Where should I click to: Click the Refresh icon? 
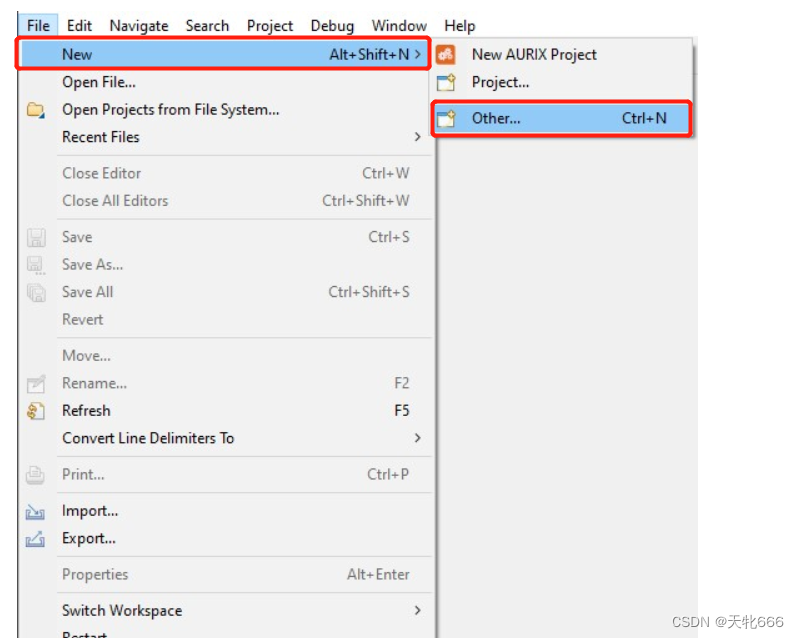click(36, 411)
